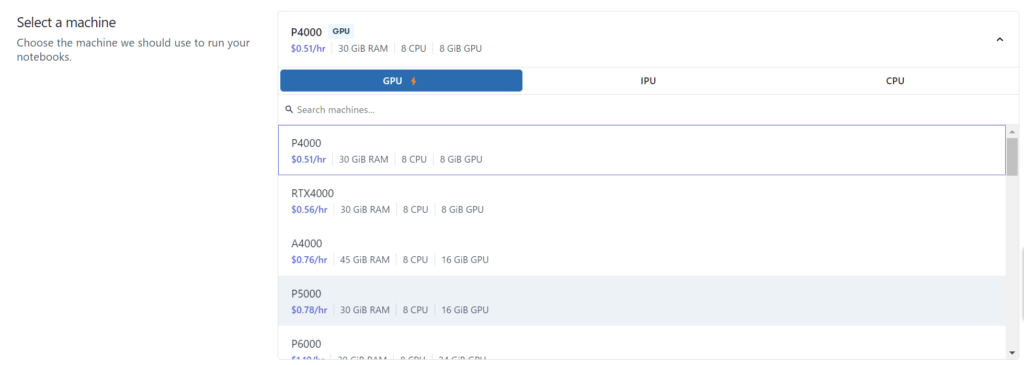Open the selected P4000 machine dropdown header
The image size is (1024, 365).
[648, 39]
